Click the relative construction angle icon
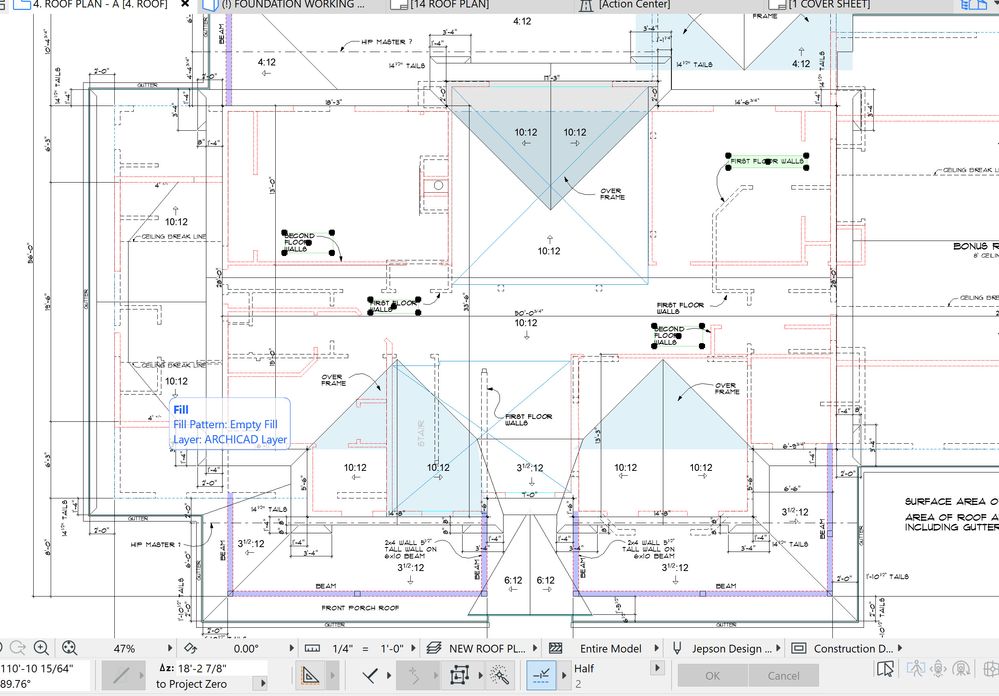 tap(370, 676)
